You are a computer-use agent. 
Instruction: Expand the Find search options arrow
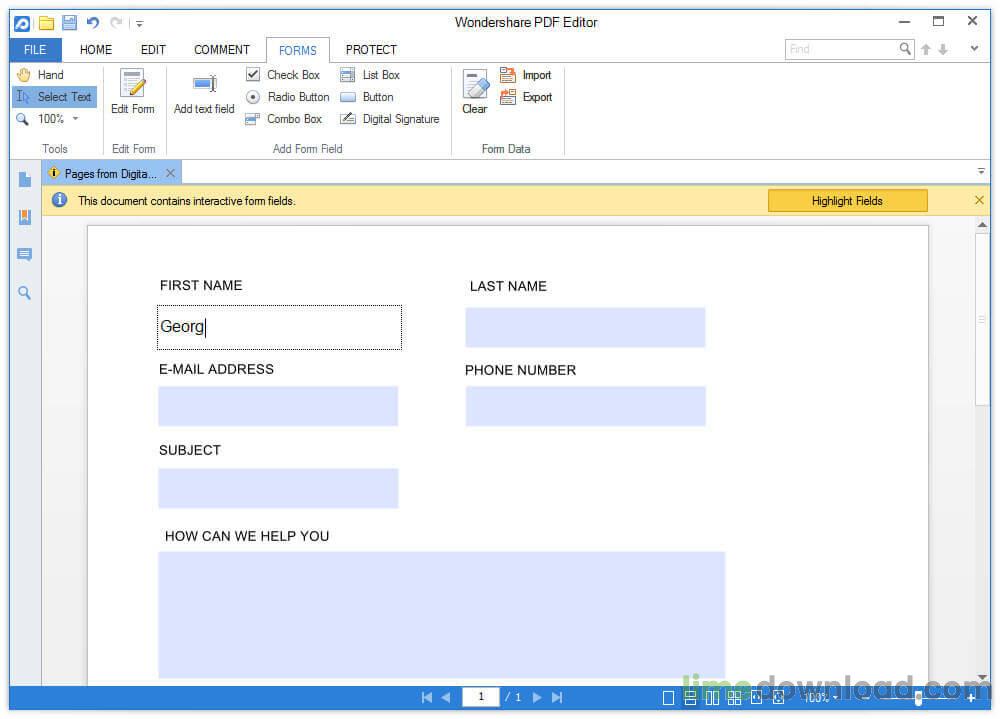[974, 48]
